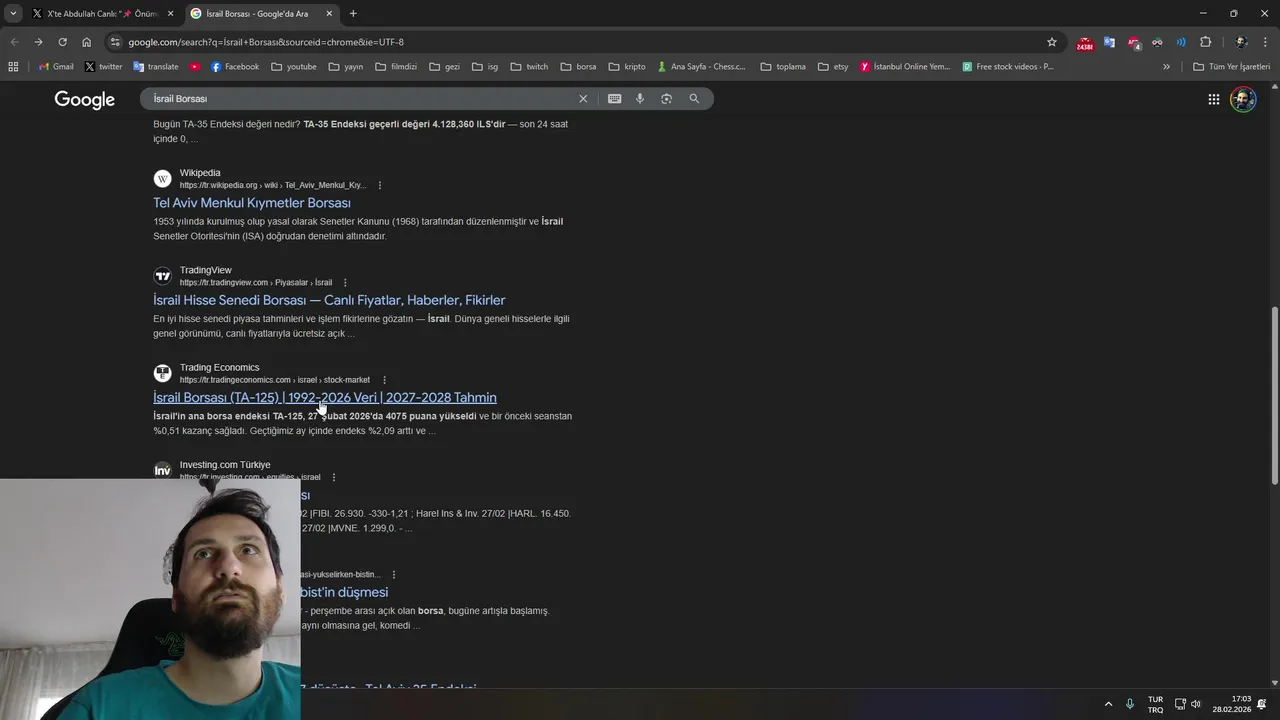Open the Chrome profile avatar in toolbar

pos(1241,42)
